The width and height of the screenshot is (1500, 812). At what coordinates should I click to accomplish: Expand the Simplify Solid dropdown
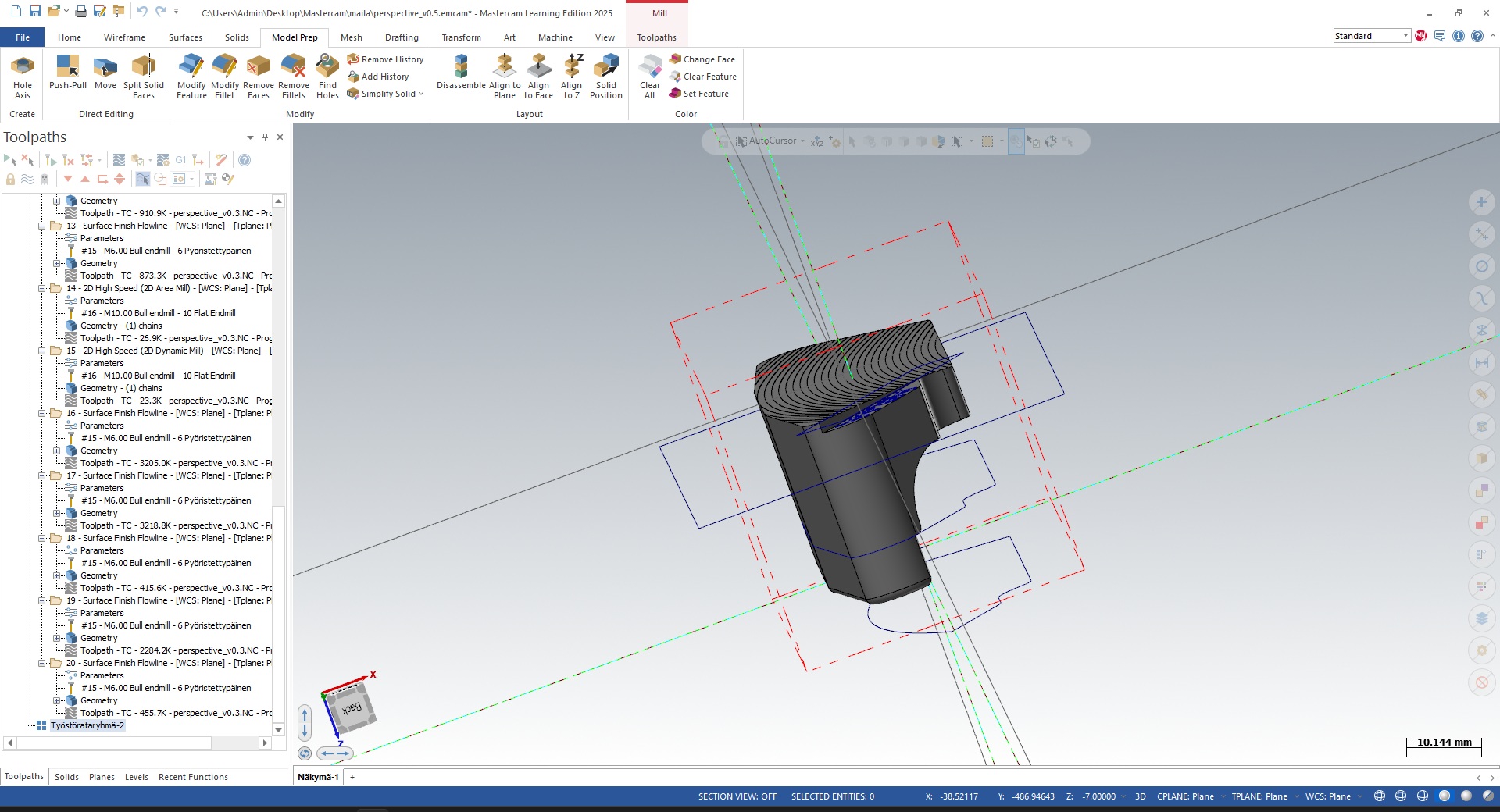421,94
